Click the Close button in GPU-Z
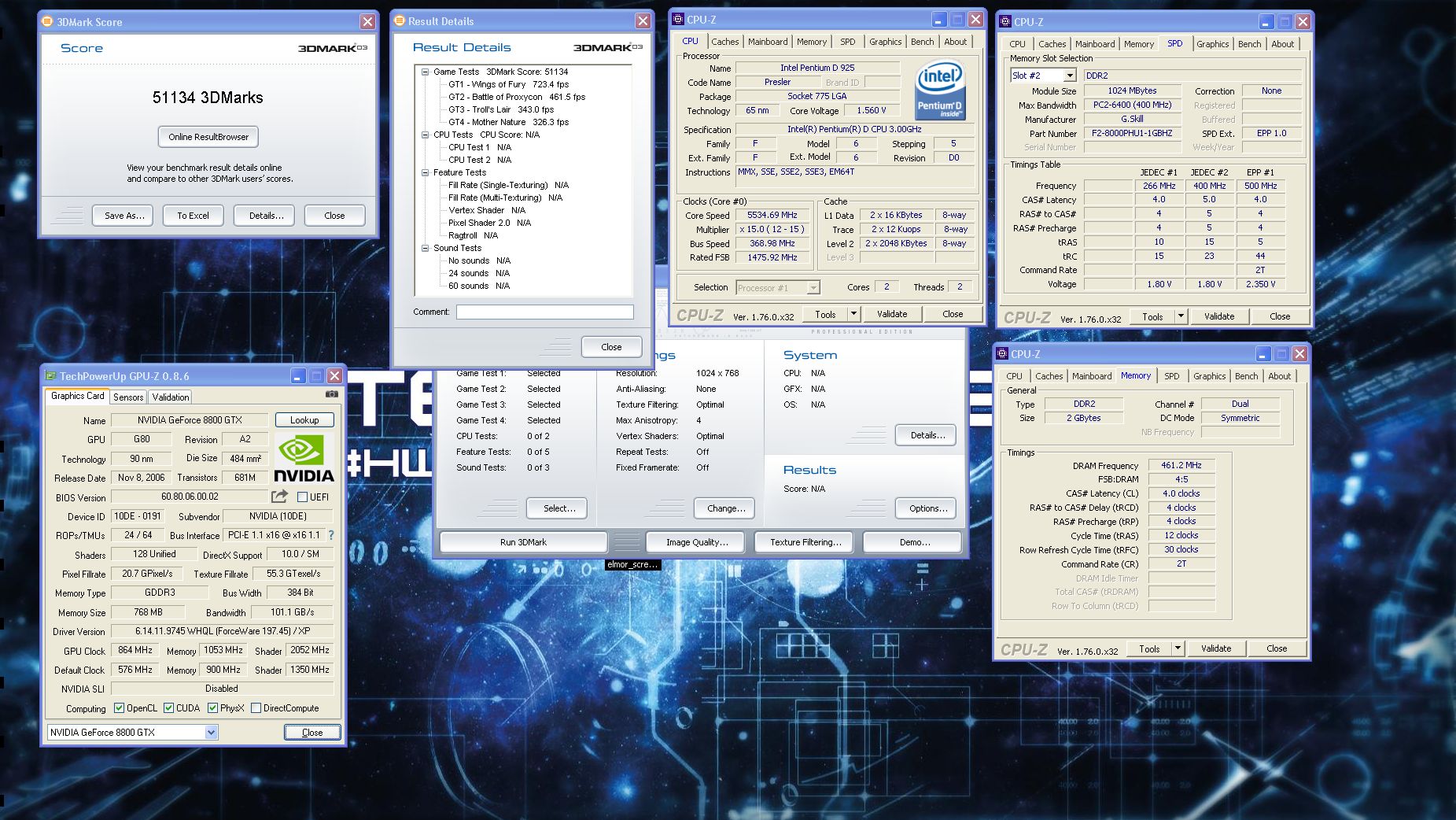The width and height of the screenshot is (1456, 820). click(312, 733)
